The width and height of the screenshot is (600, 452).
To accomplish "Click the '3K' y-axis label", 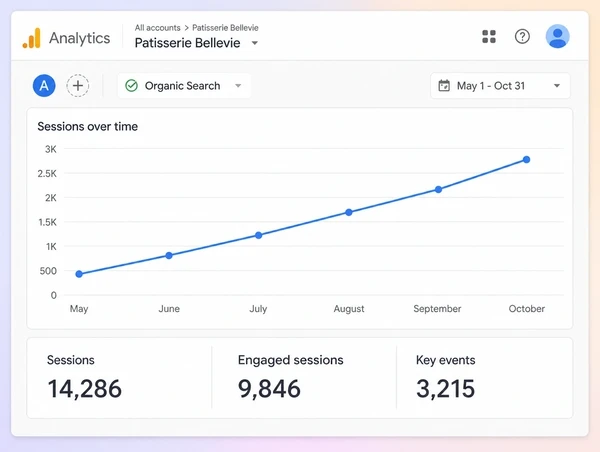I will click(51, 149).
